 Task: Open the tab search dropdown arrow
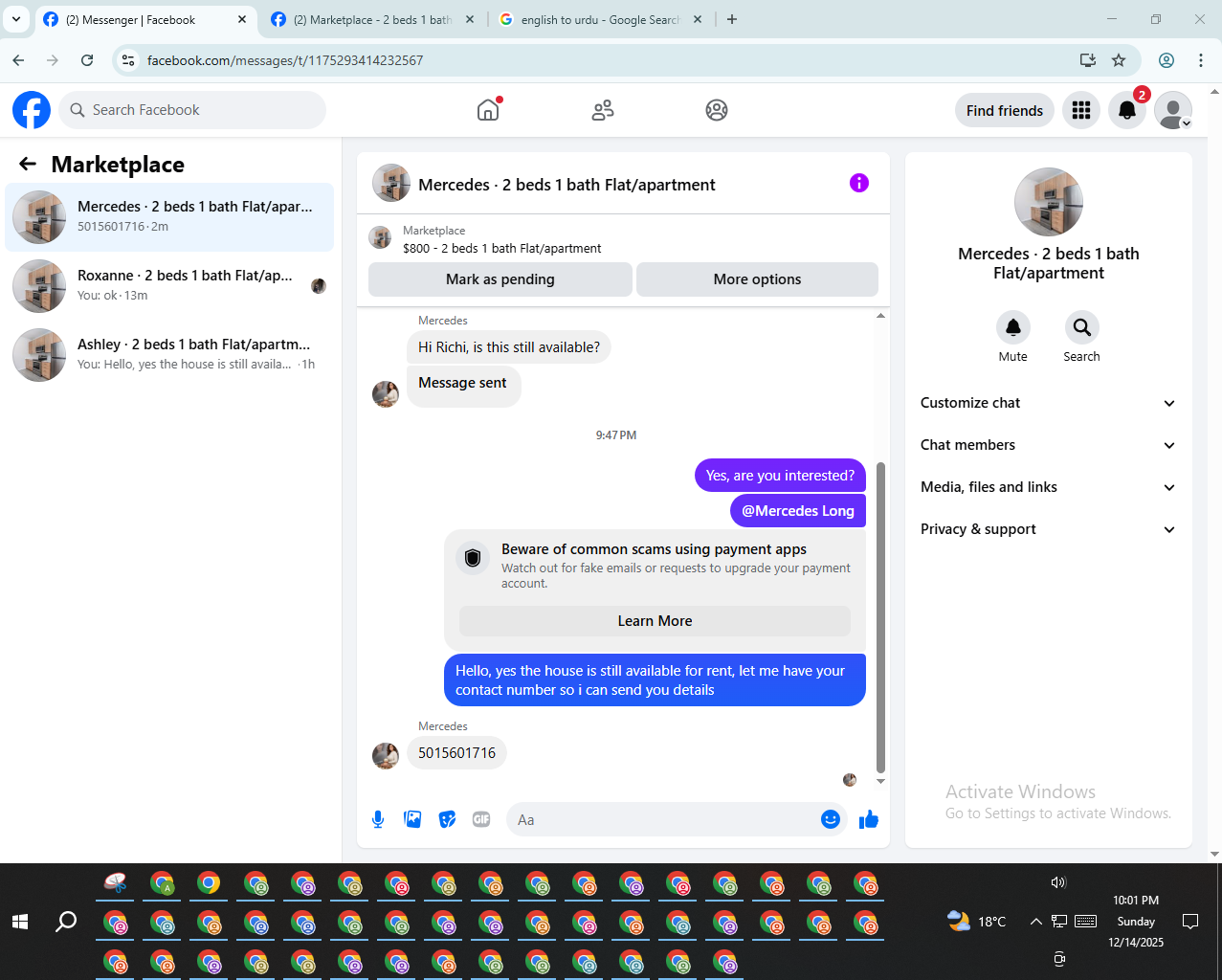pos(16,19)
